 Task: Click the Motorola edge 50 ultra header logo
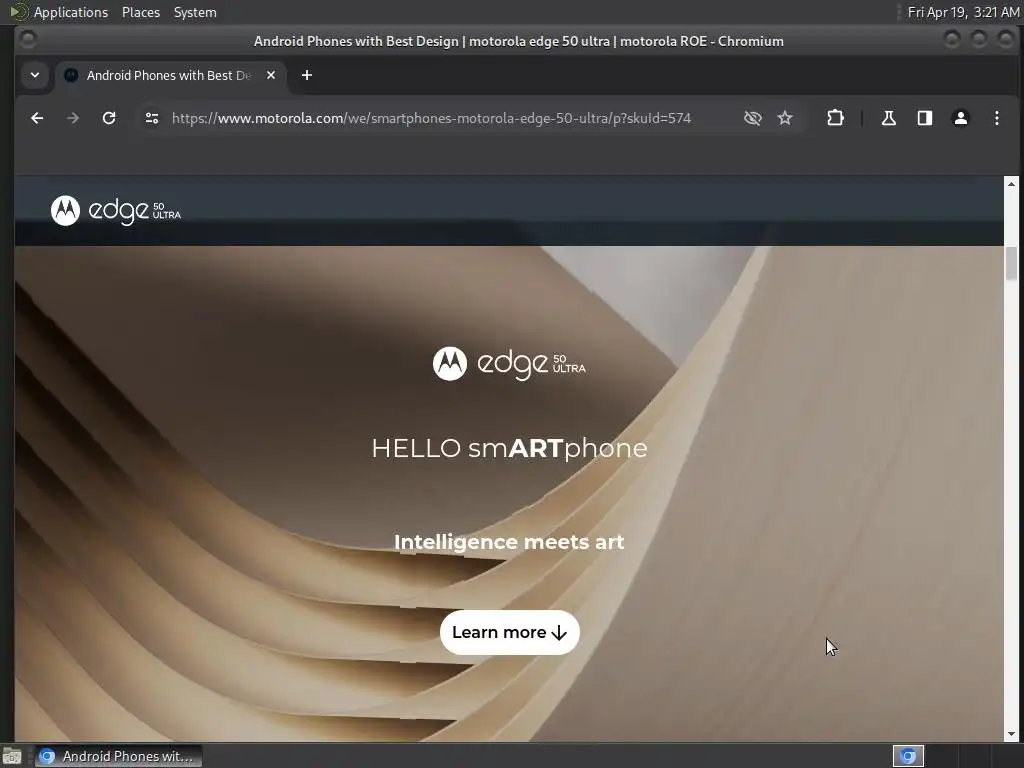tap(116, 210)
